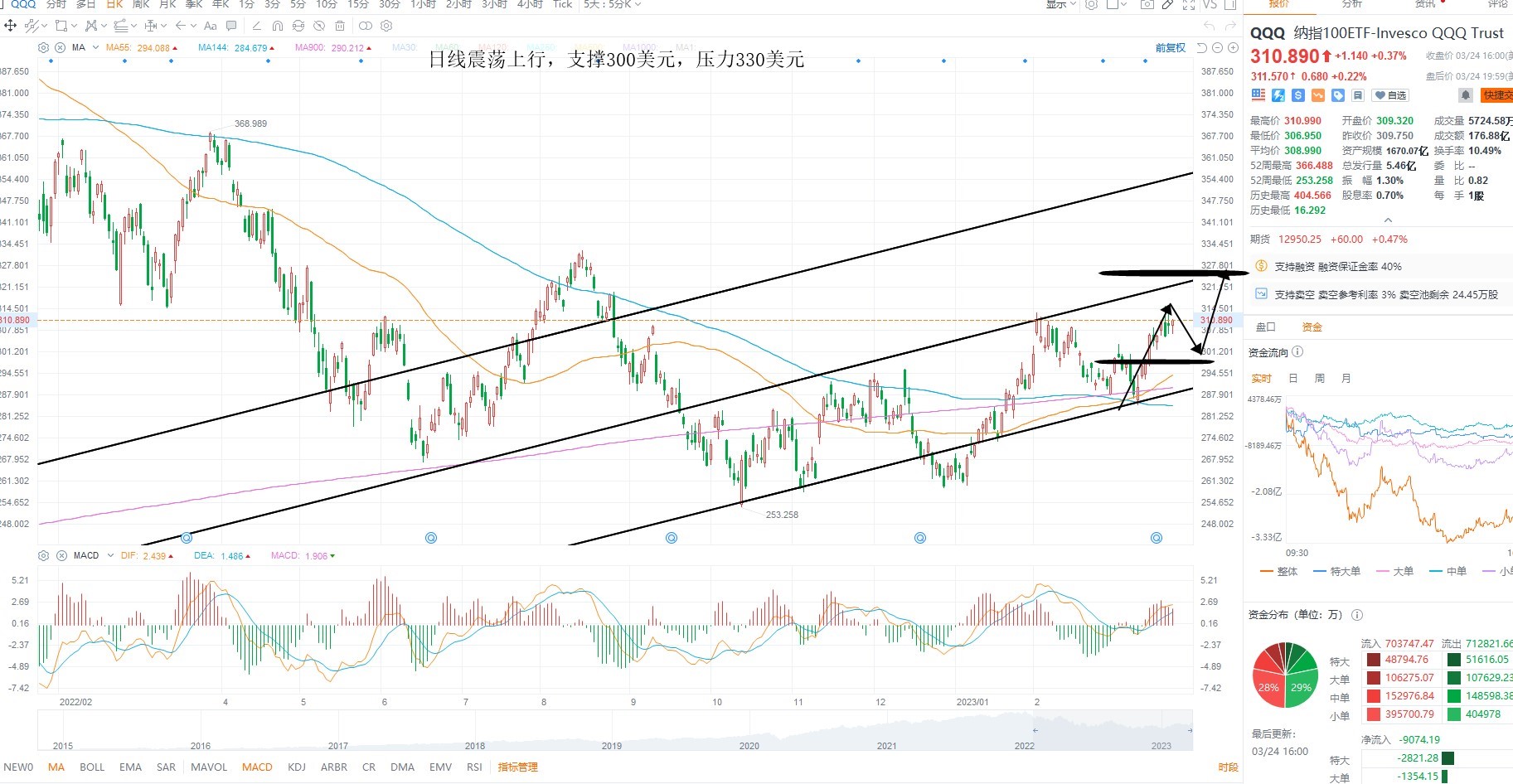Image resolution: width=1513 pixels, height=784 pixels.
Task: Click the 时段 time session label
Action: click(1228, 767)
